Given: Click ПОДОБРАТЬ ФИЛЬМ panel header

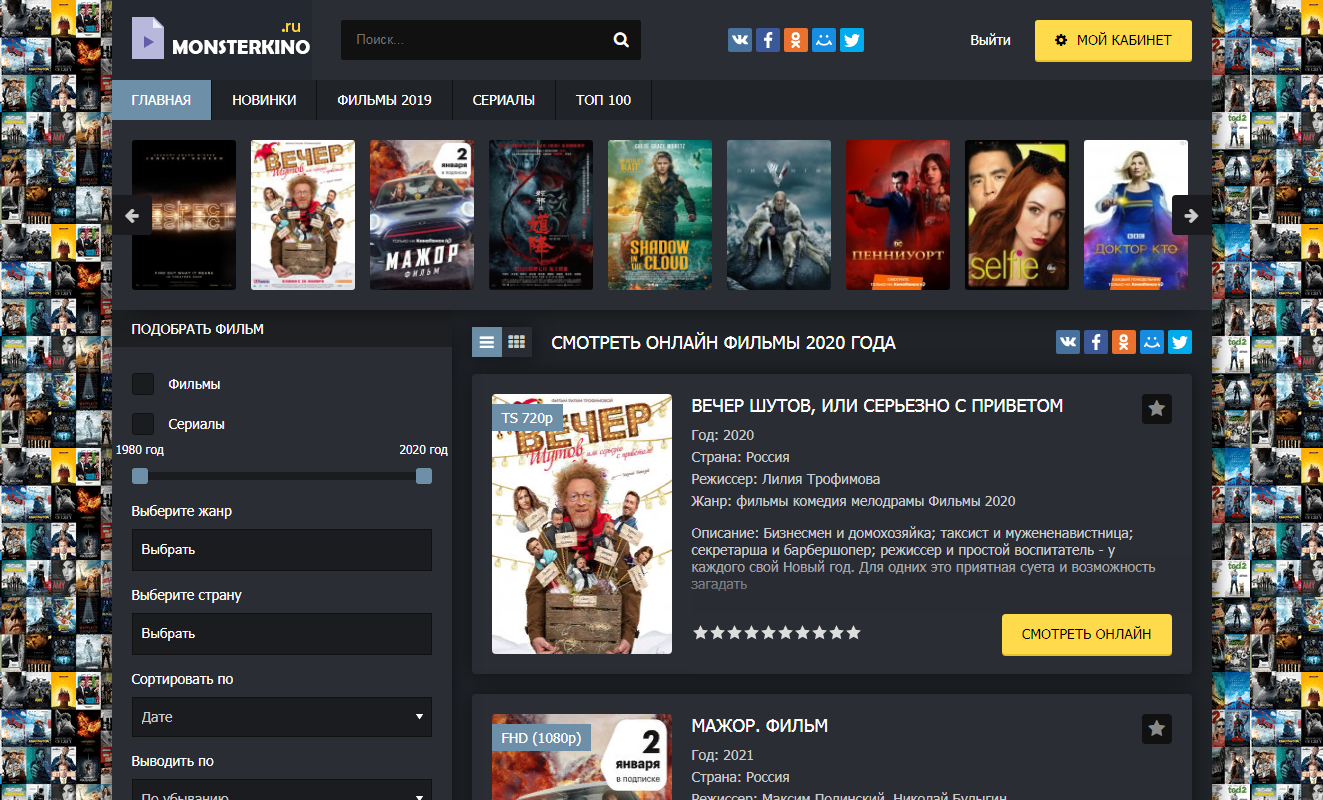Looking at the screenshot, I should pos(198,329).
